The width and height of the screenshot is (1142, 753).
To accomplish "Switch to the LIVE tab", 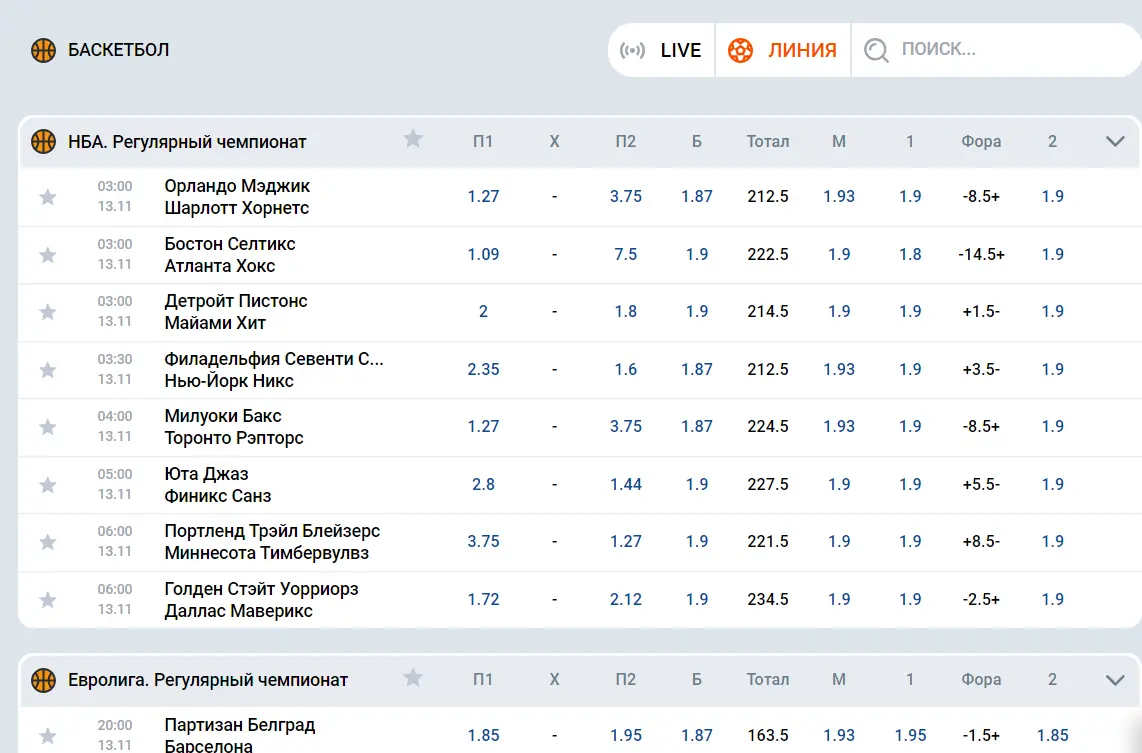I will click(x=661, y=50).
